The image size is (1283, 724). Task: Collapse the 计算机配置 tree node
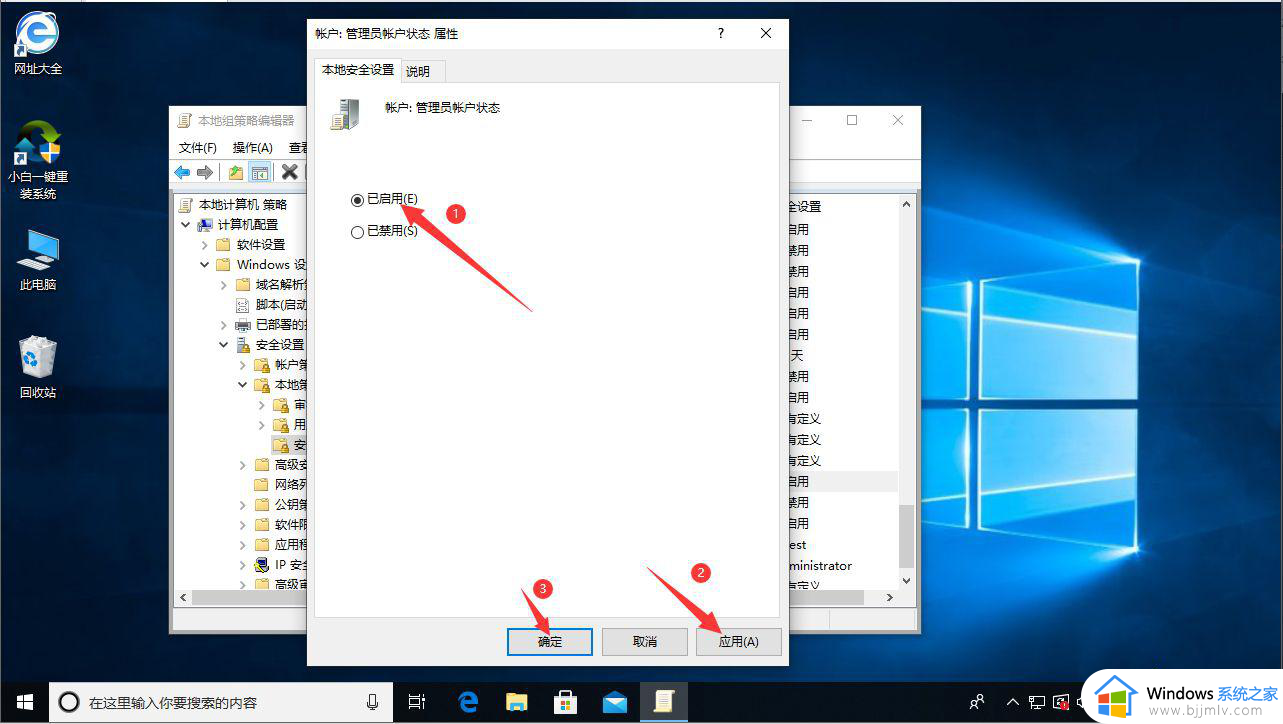[x=186, y=225]
